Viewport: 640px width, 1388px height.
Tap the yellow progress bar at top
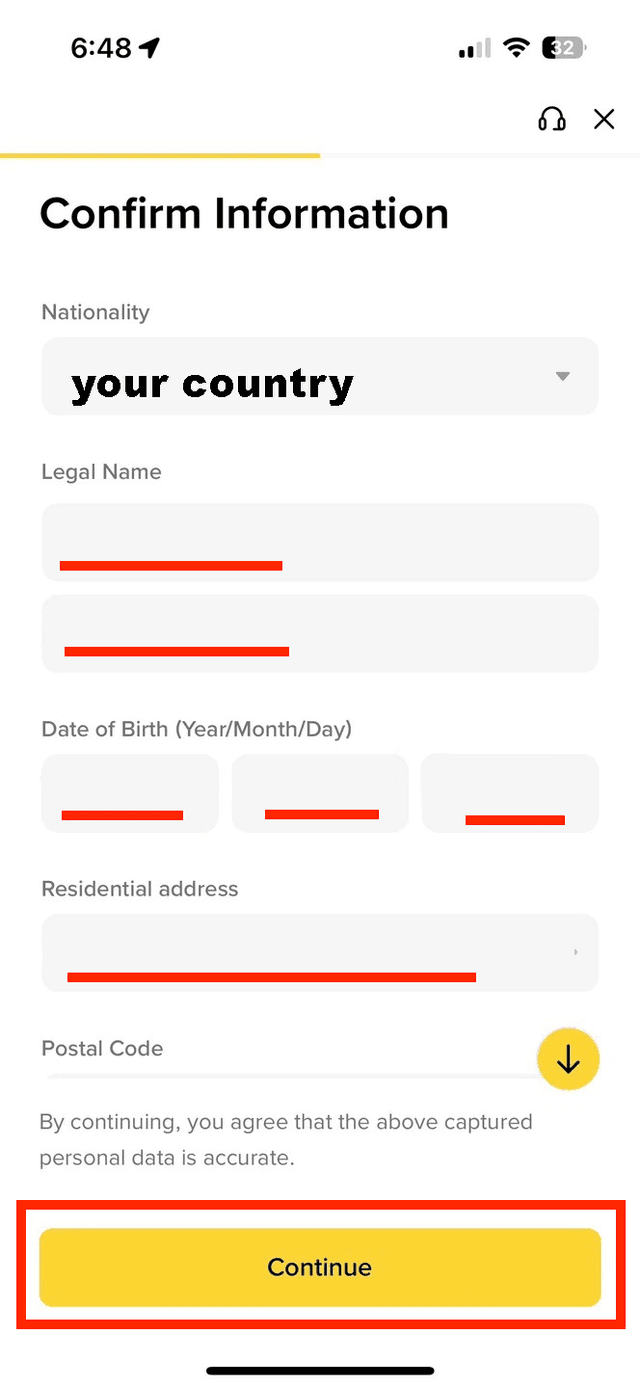coord(160,156)
